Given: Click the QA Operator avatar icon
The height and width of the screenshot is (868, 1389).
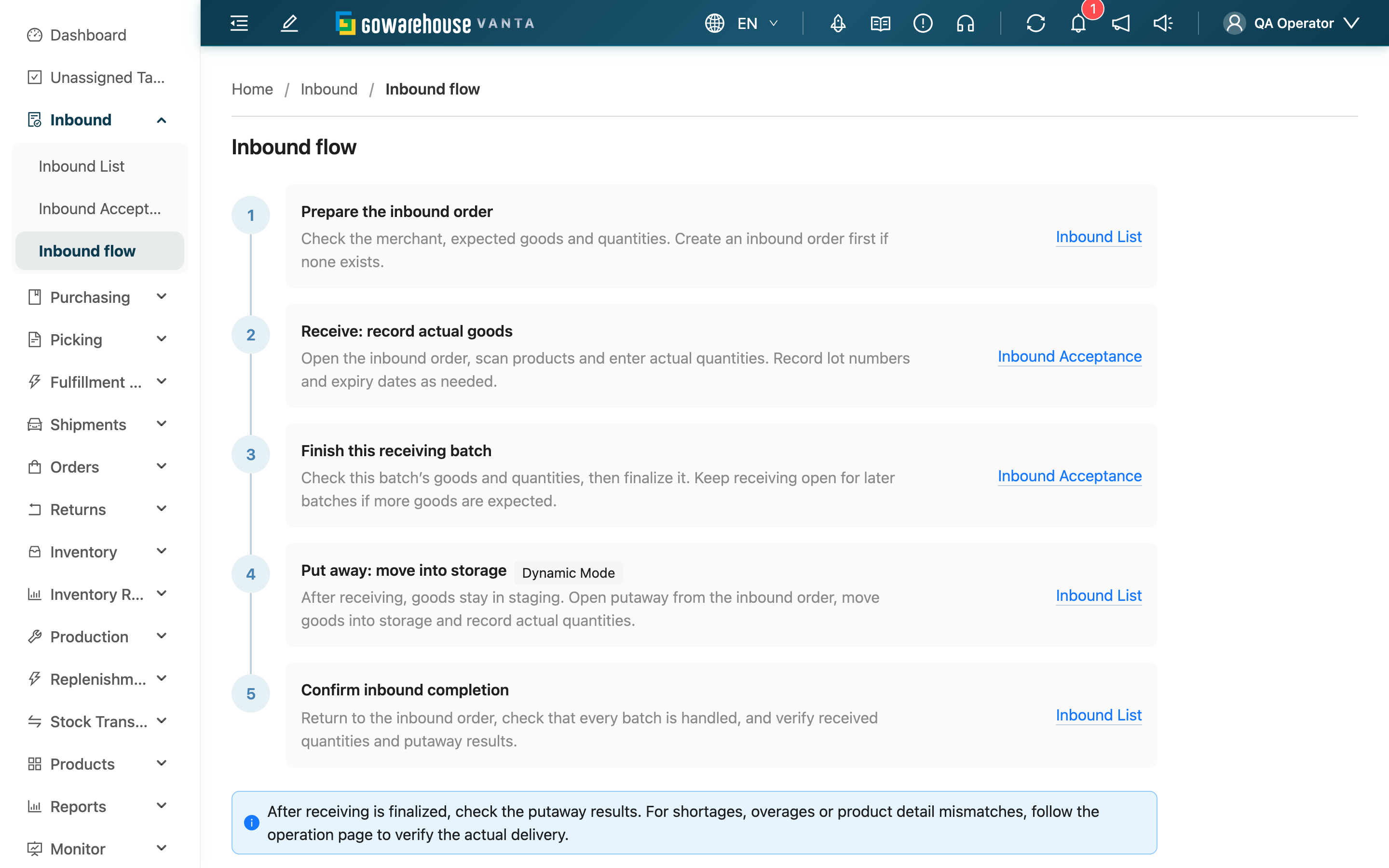Looking at the screenshot, I should coord(1234,24).
